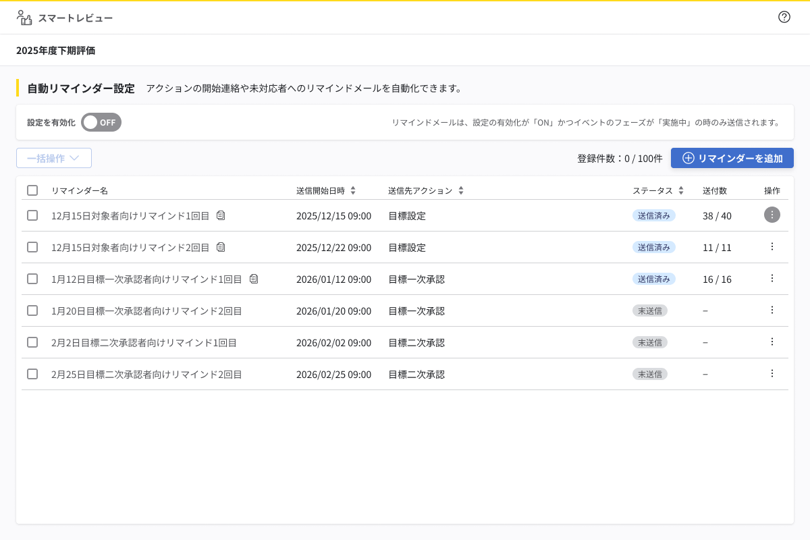The height and width of the screenshot is (540, 810).
Task: Click reminder name 1月12日目標一次承認者向けリマインド1回目
Action: click(x=147, y=280)
